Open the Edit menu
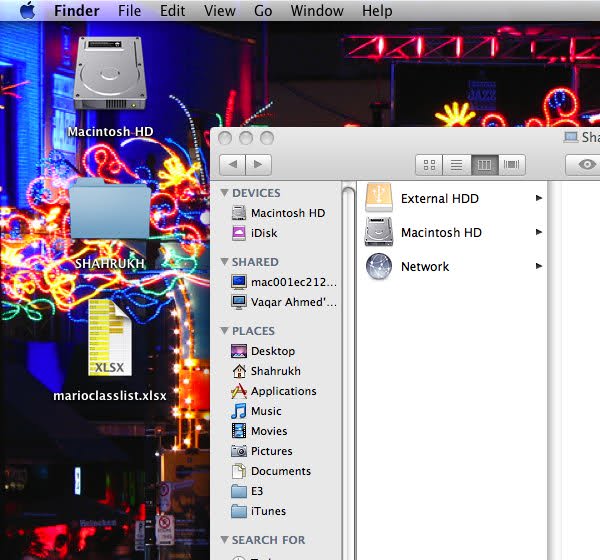Viewport: 600px width, 560px height. pos(172,11)
